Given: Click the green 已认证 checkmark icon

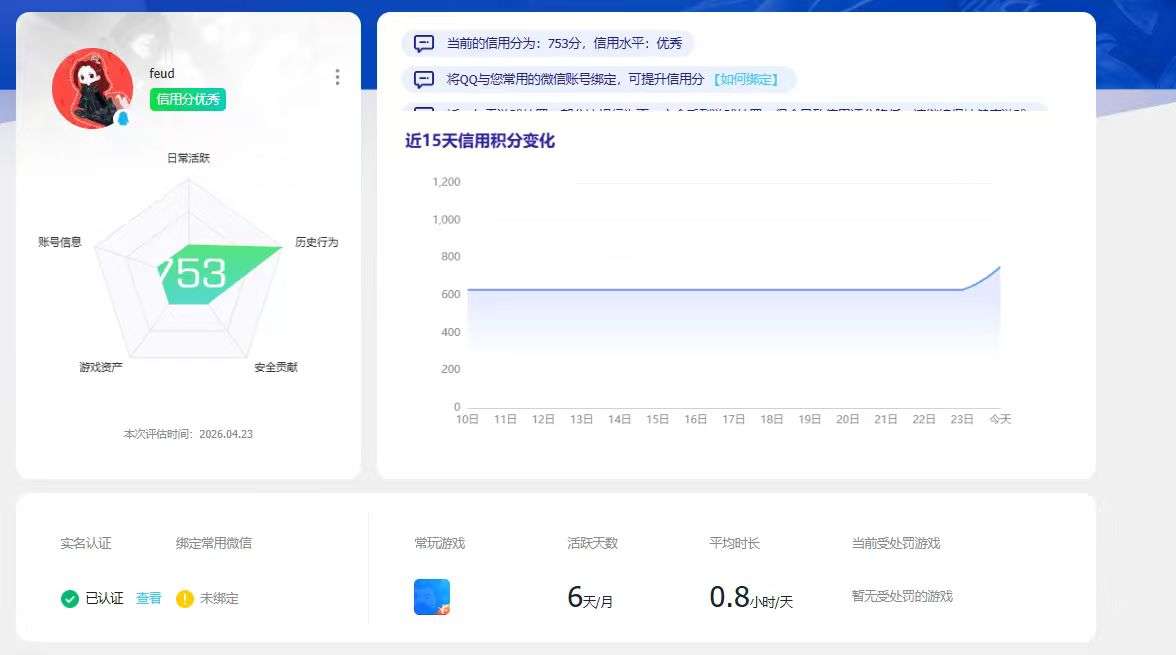Looking at the screenshot, I should click(x=70, y=599).
